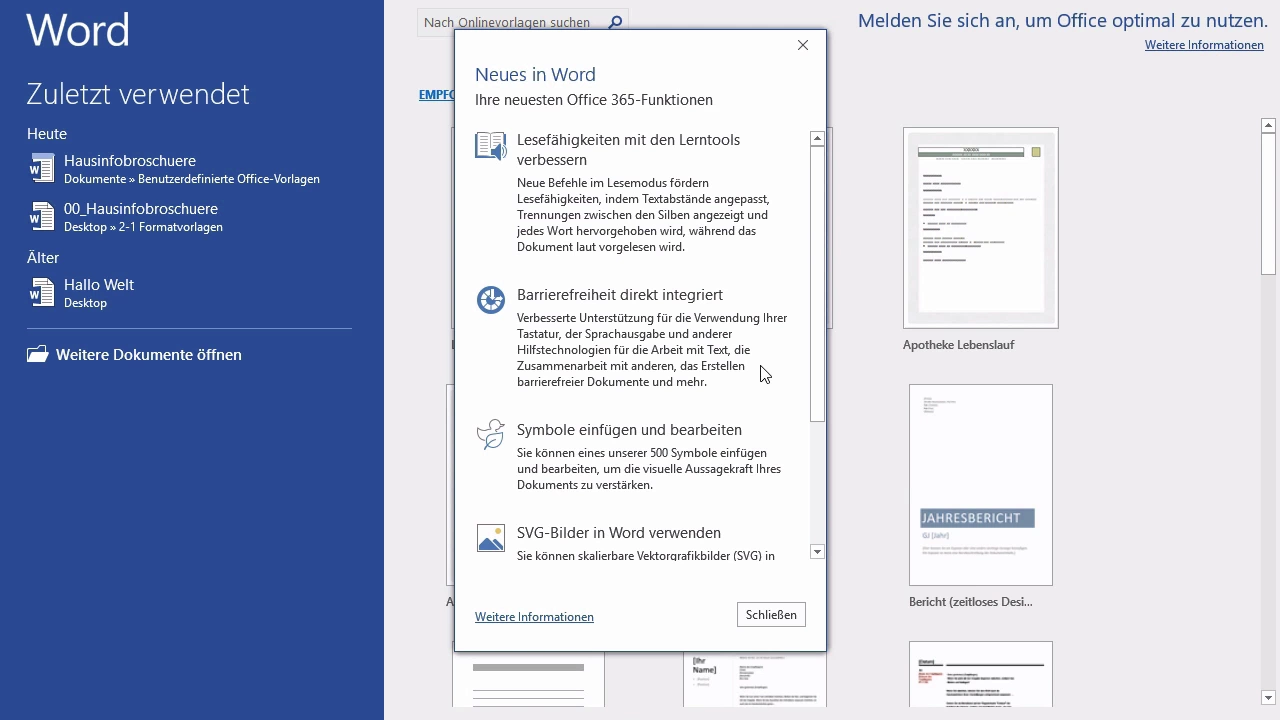
Task: Click the Barrierefreiheit accessibility icon
Action: pos(490,299)
